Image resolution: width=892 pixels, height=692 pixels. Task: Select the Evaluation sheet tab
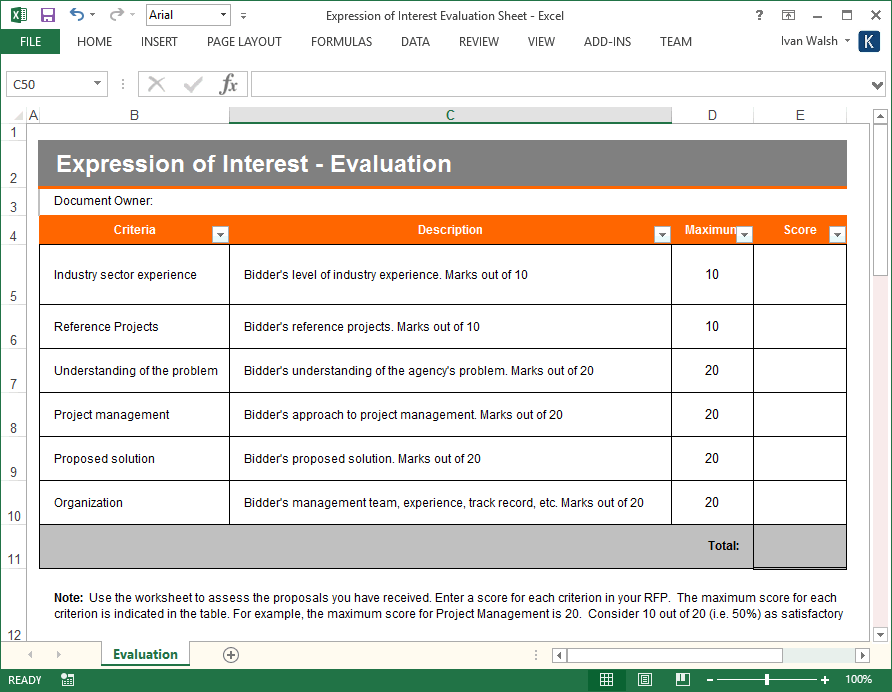click(146, 654)
